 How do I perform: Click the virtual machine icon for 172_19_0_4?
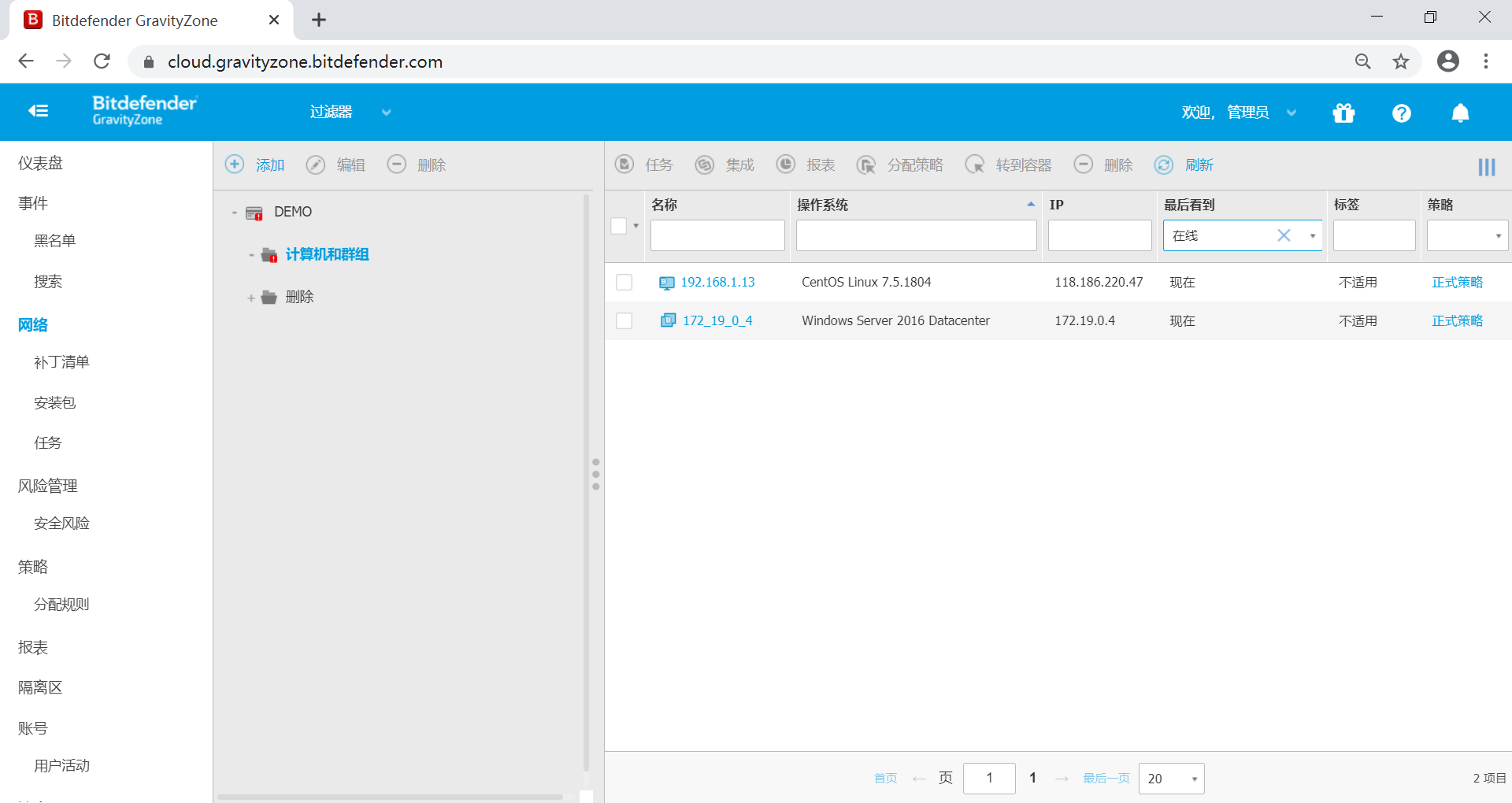click(x=668, y=320)
